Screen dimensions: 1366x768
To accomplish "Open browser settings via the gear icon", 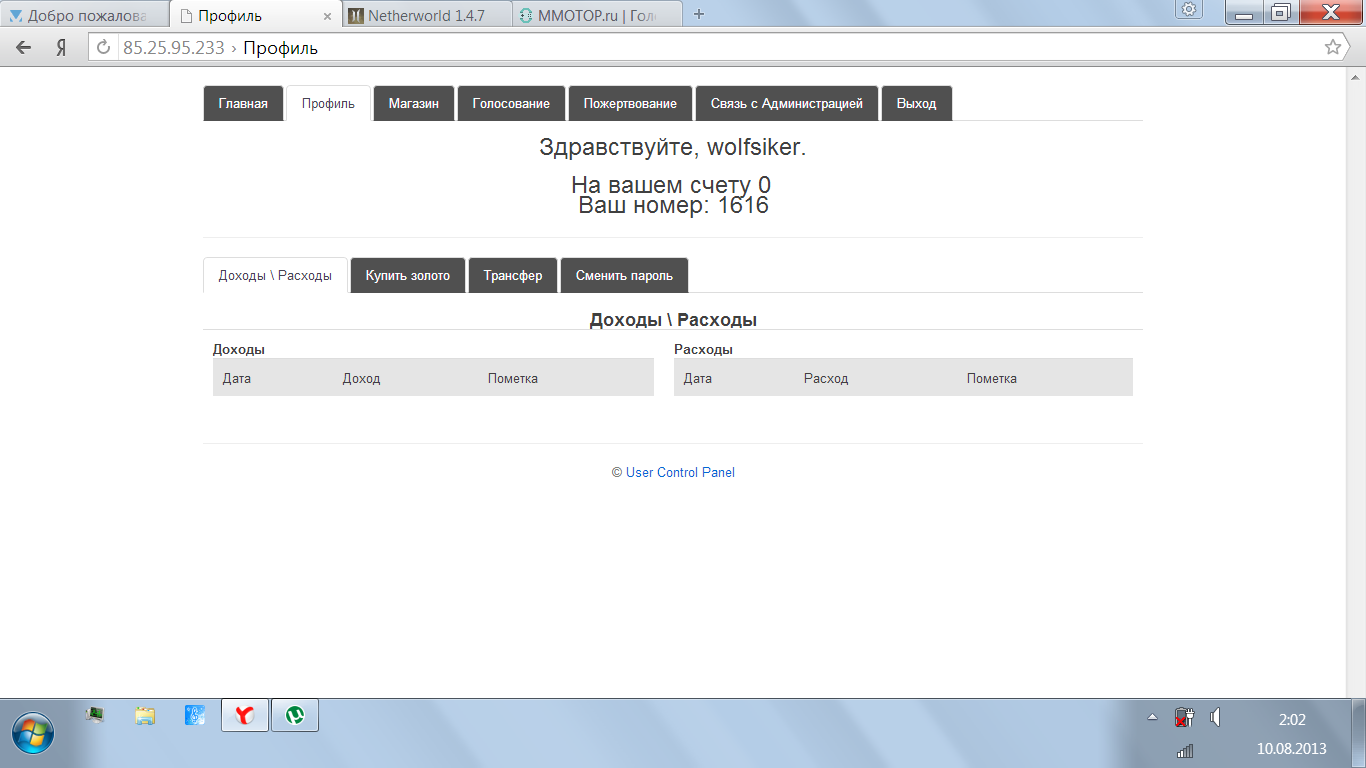I will coord(1189,10).
